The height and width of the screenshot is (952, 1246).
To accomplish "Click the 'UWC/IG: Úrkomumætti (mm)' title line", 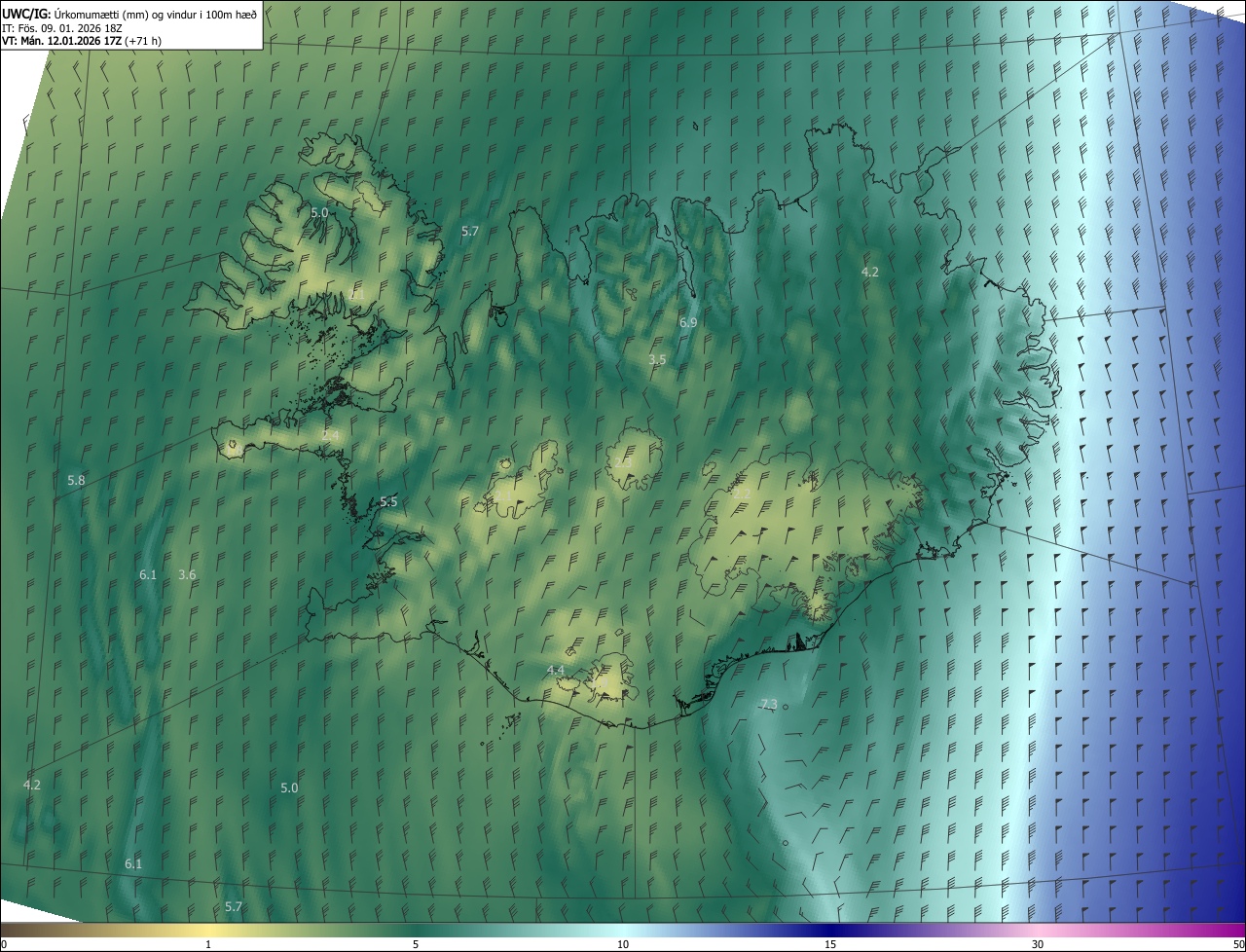I will tap(129, 13).
